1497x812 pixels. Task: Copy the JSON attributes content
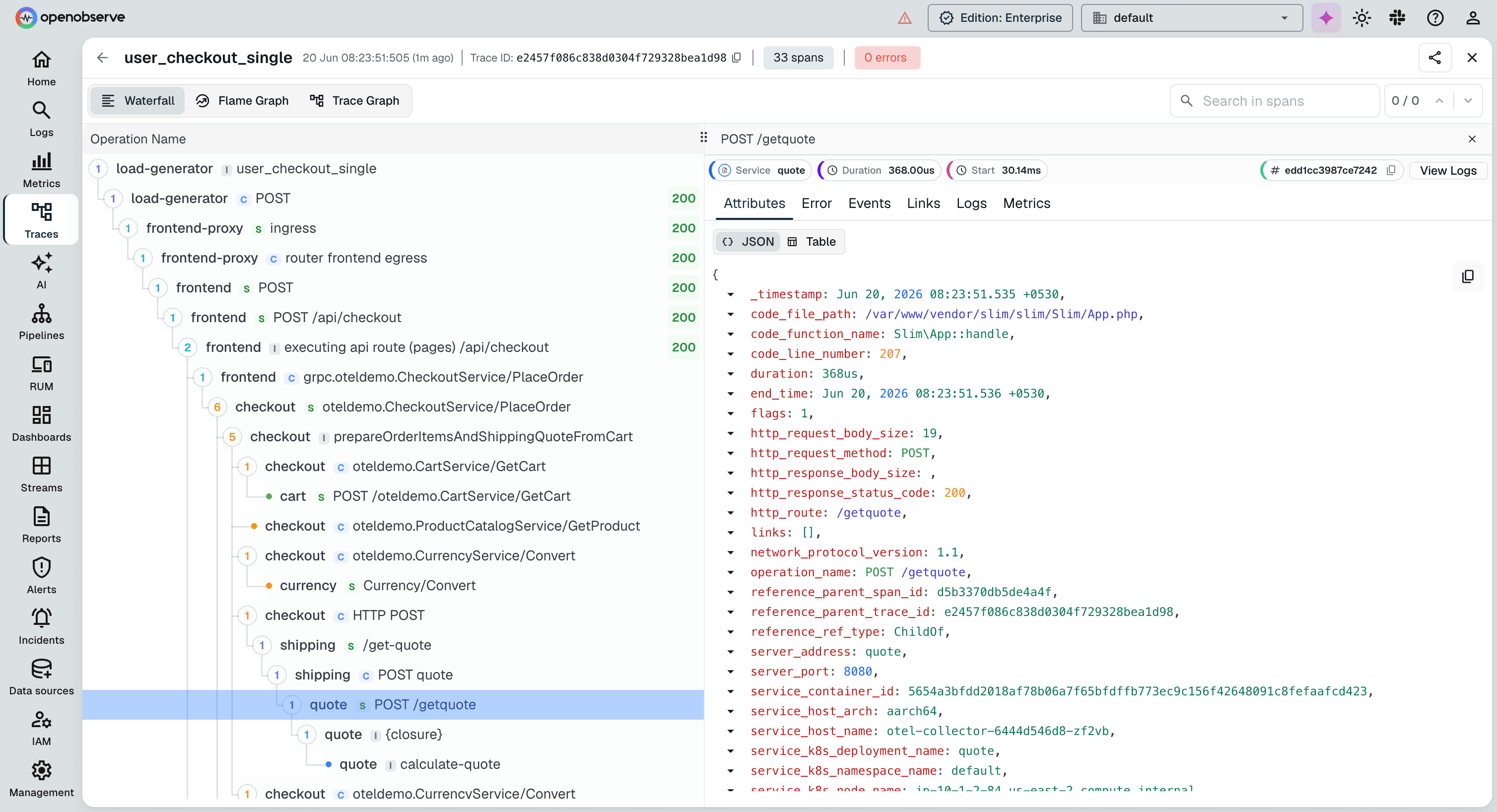(x=1467, y=276)
